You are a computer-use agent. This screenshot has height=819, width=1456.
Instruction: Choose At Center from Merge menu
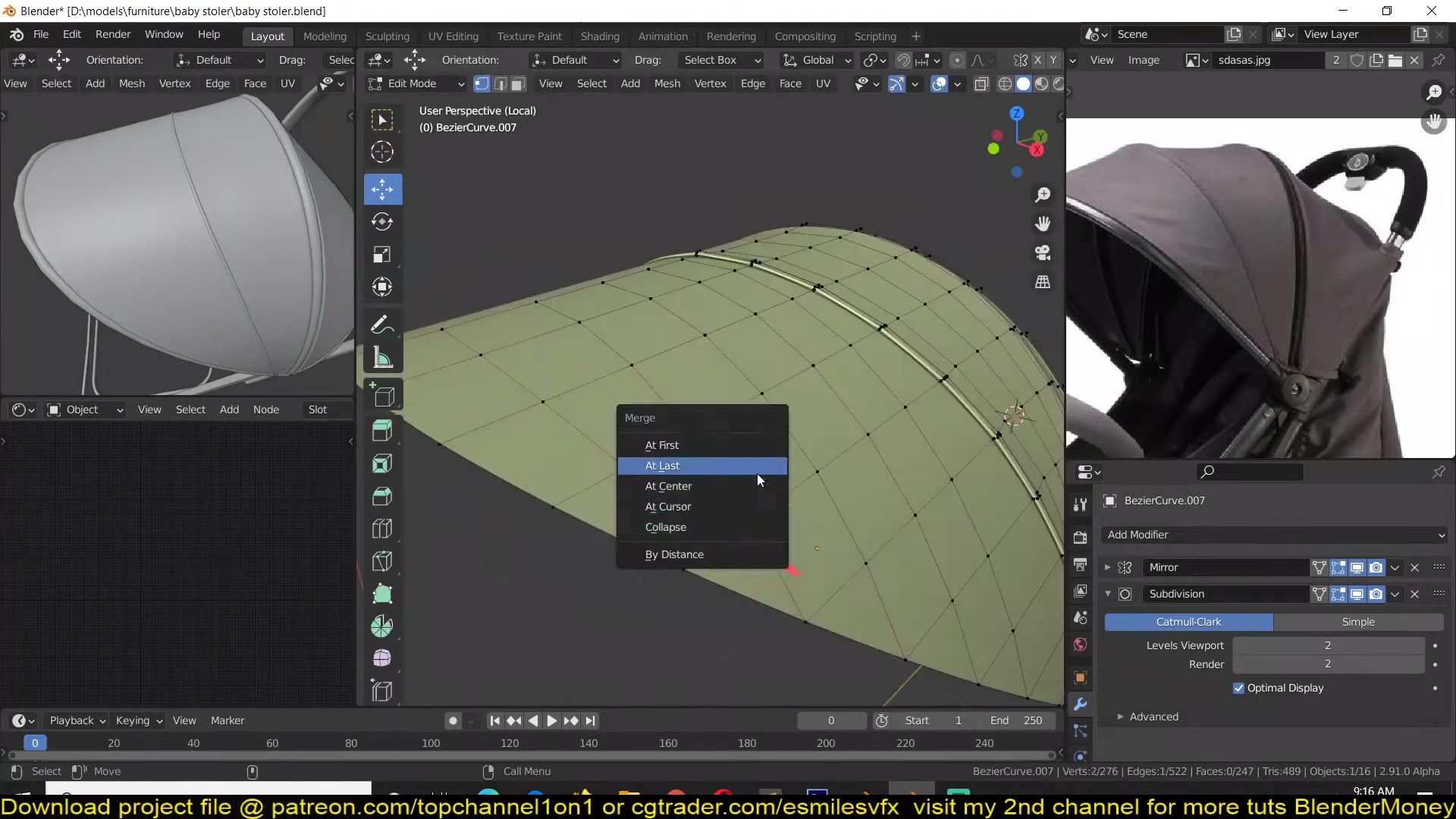pos(668,486)
